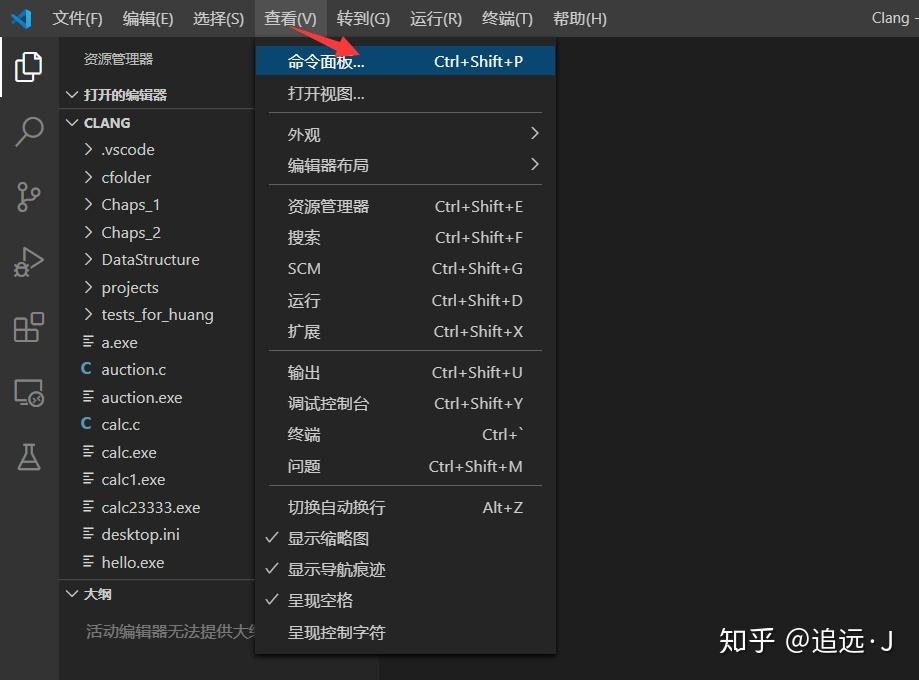Screen dimensions: 919x680
Task: Open the Remote Explorer icon
Action: point(27,394)
